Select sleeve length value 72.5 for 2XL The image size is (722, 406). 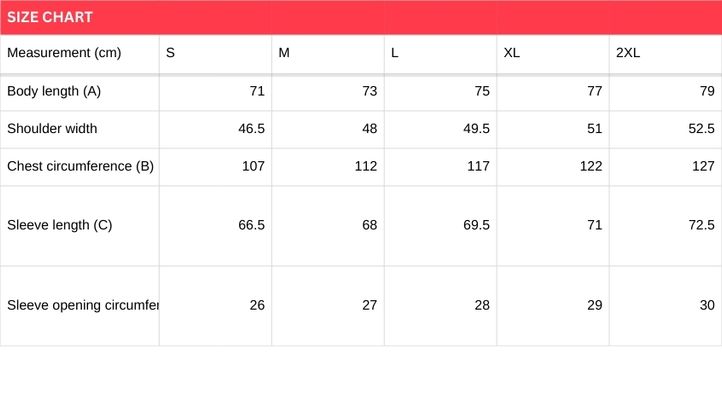(701, 225)
